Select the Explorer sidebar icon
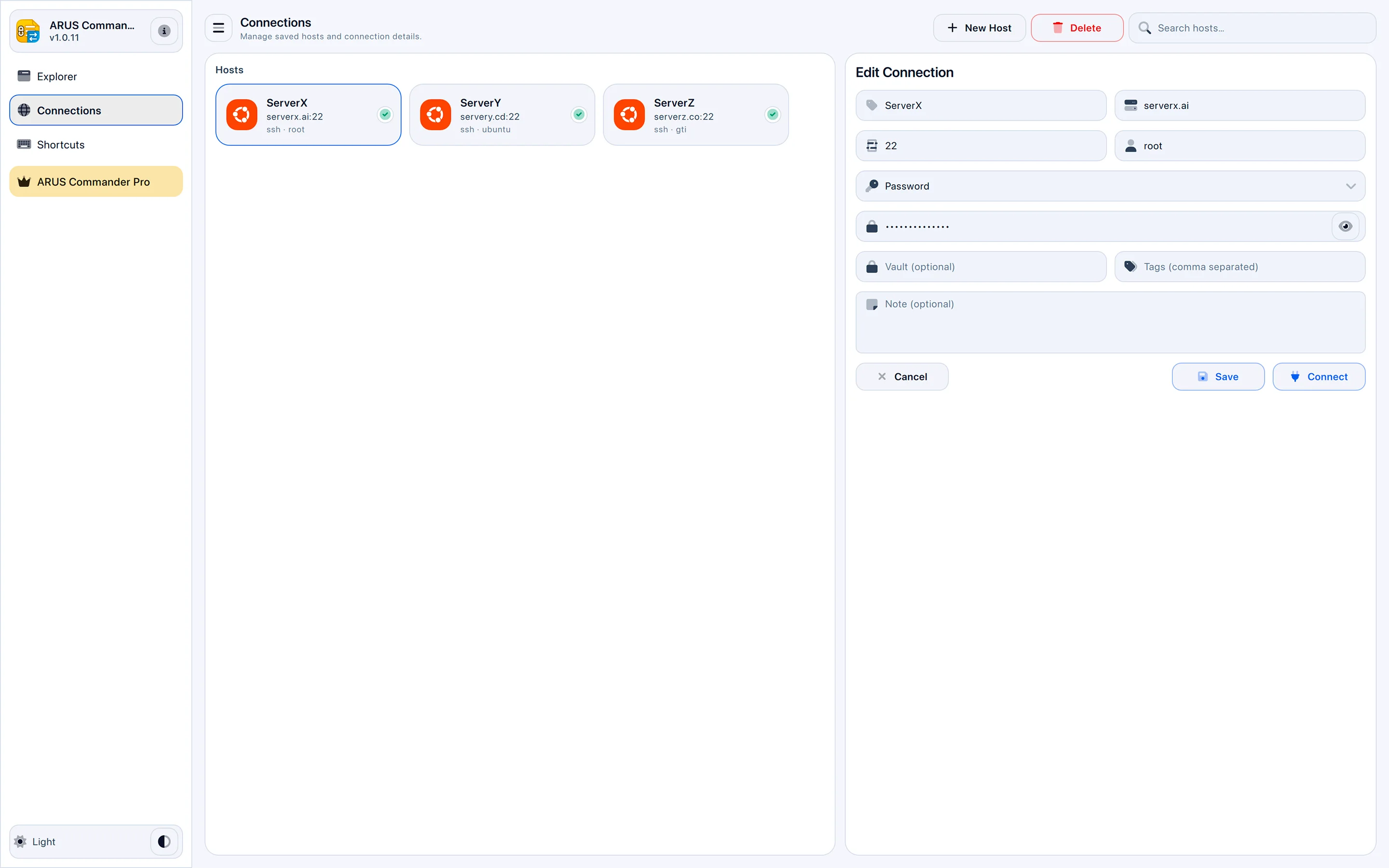The height and width of the screenshot is (868, 1389). tap(24, 75)
